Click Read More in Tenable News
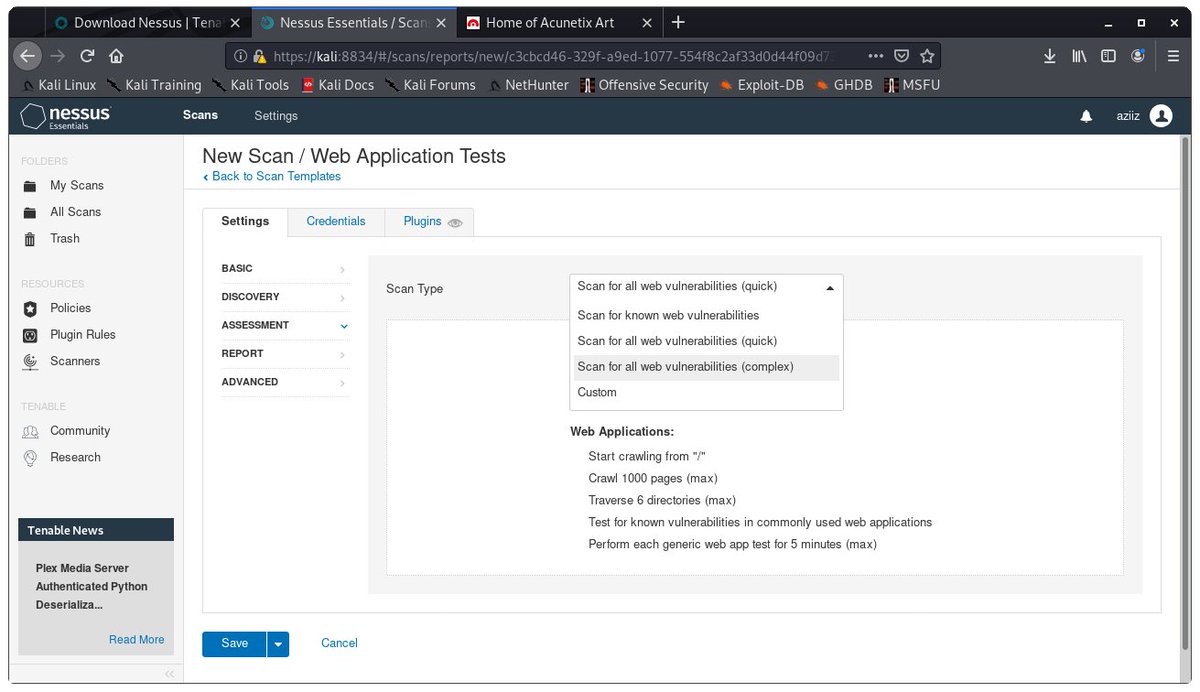Image resolution: width=1200 pixels, height=692 pixels. pos(136,640)
